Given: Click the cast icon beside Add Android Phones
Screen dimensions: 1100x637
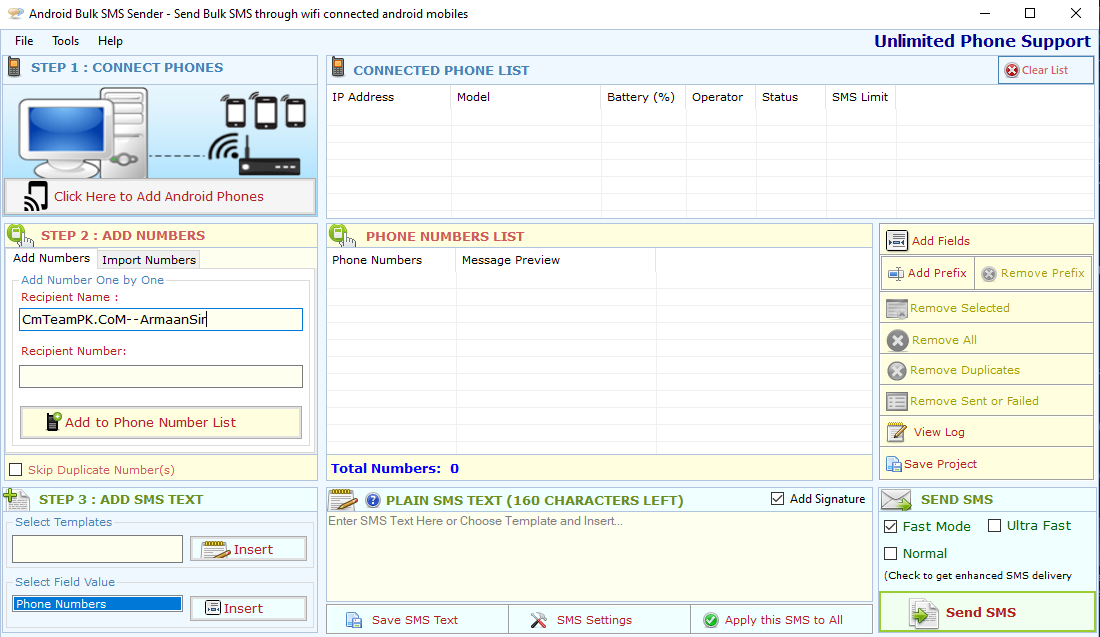Looking at the screenshot, I should pos(36,196).
